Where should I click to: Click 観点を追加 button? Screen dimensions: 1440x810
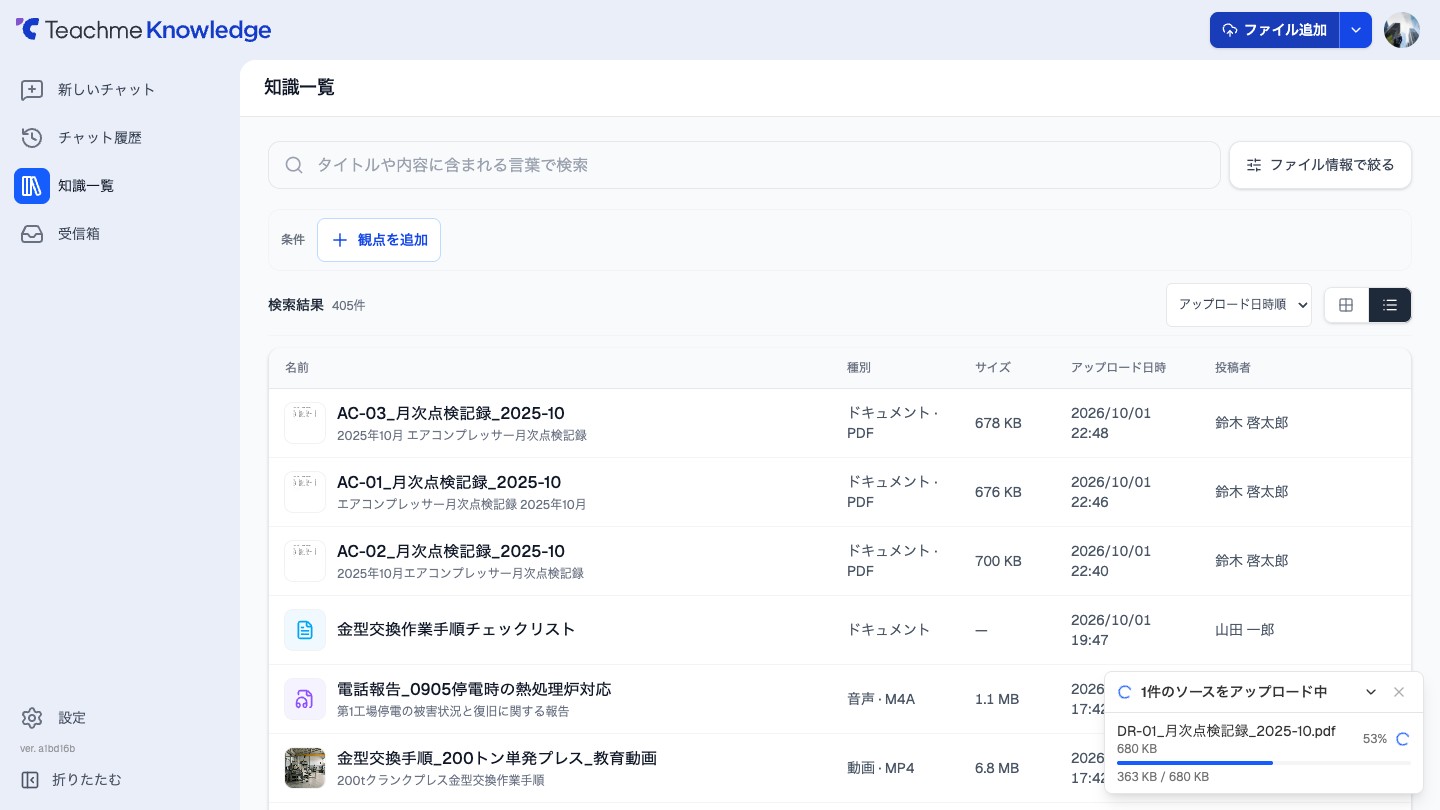[x=379, y=240]
